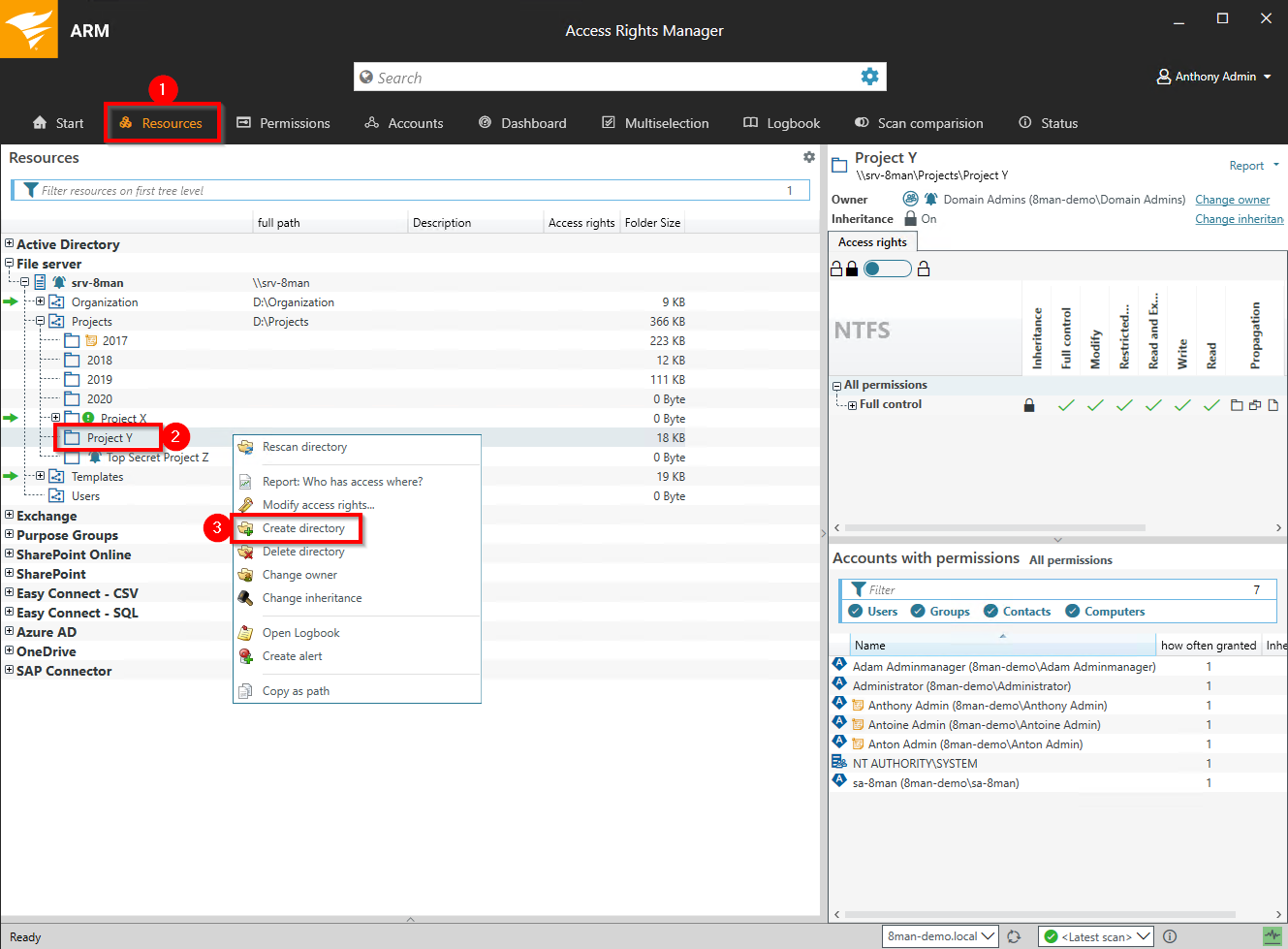Switch to the Permissions tab
1288x949 pixels.
284,123
